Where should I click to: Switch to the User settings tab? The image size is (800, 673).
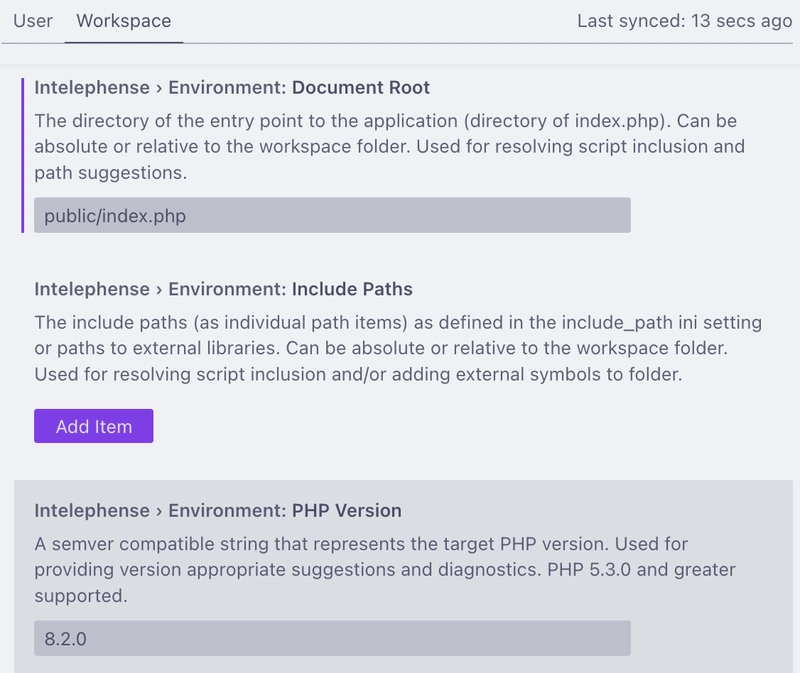(x=33, y=21)
